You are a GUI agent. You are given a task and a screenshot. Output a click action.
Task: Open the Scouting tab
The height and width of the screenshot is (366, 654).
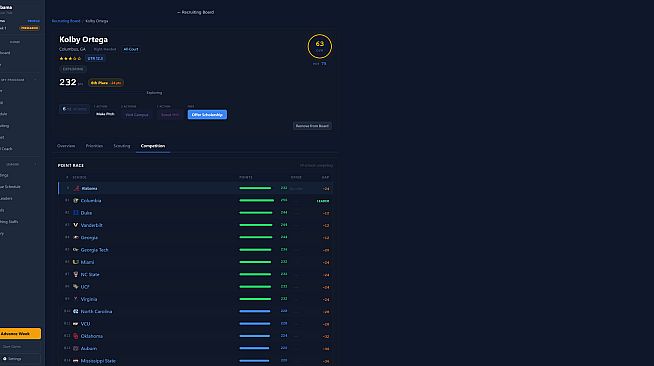(122, 146)
